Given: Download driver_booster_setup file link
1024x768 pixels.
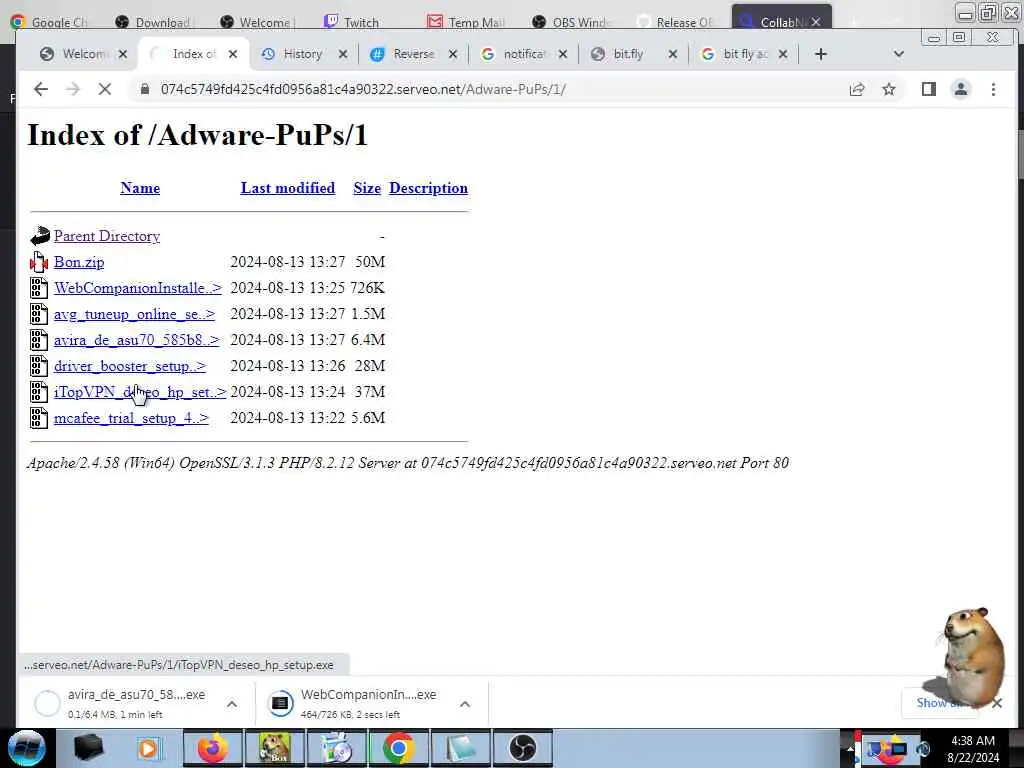Looking at the screenshot, I should point(130,366).
